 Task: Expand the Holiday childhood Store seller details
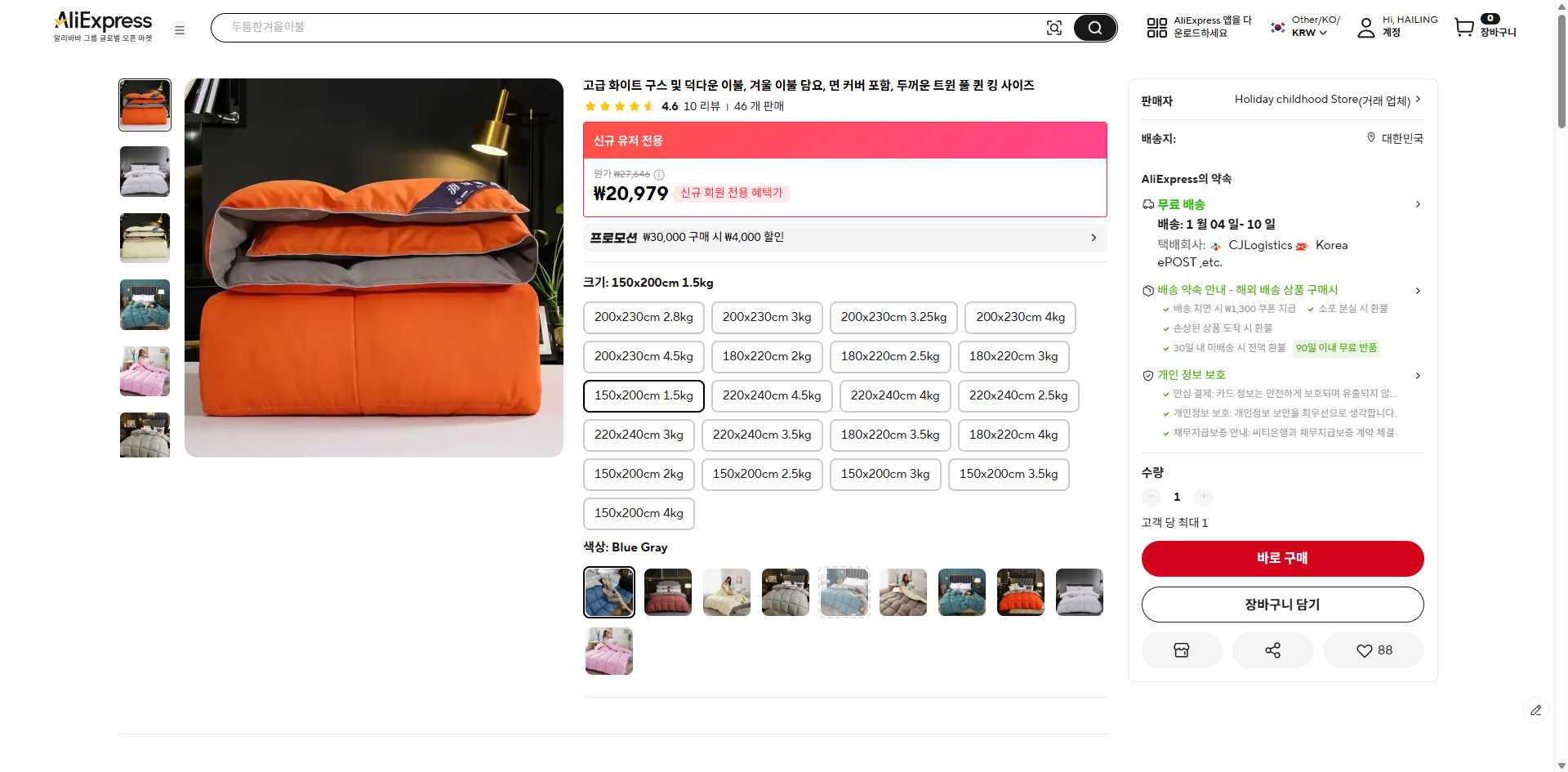(1418, 99)
